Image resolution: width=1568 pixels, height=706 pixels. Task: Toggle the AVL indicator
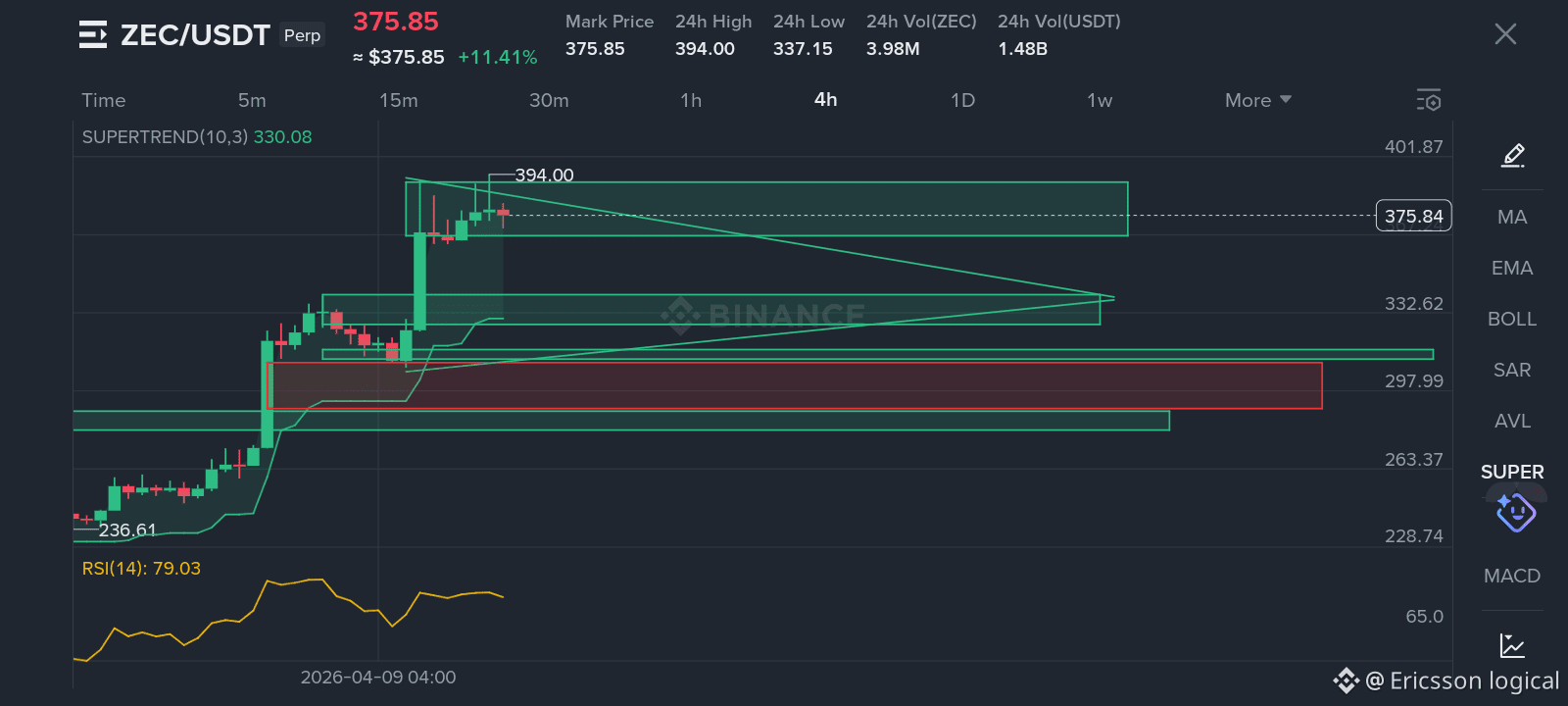click(x=1512, y=421)
